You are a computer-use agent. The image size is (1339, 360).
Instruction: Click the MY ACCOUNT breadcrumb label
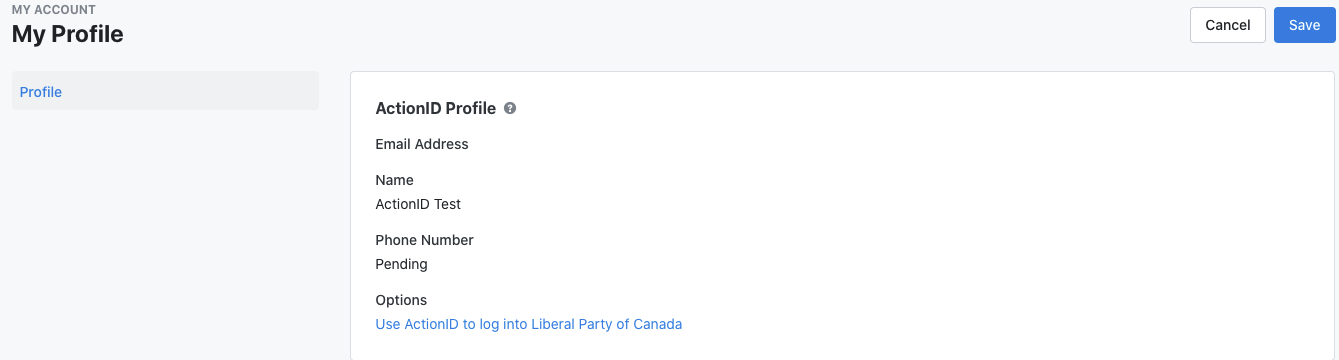tap(54, 10)
